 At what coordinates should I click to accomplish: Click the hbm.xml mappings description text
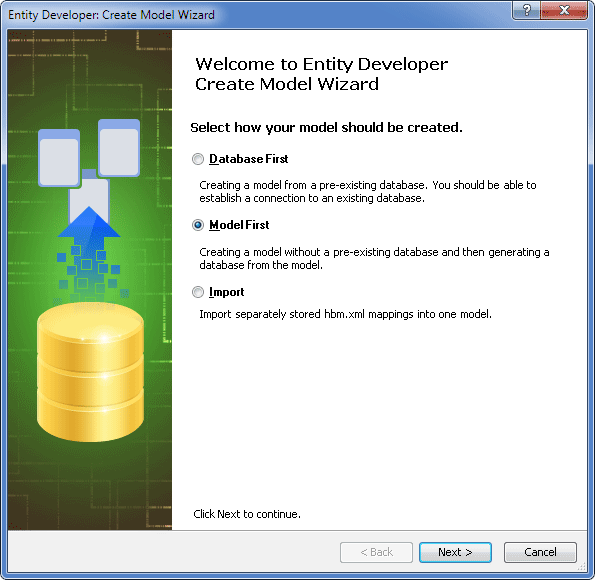pyautogui.click(x=345, y=314)
